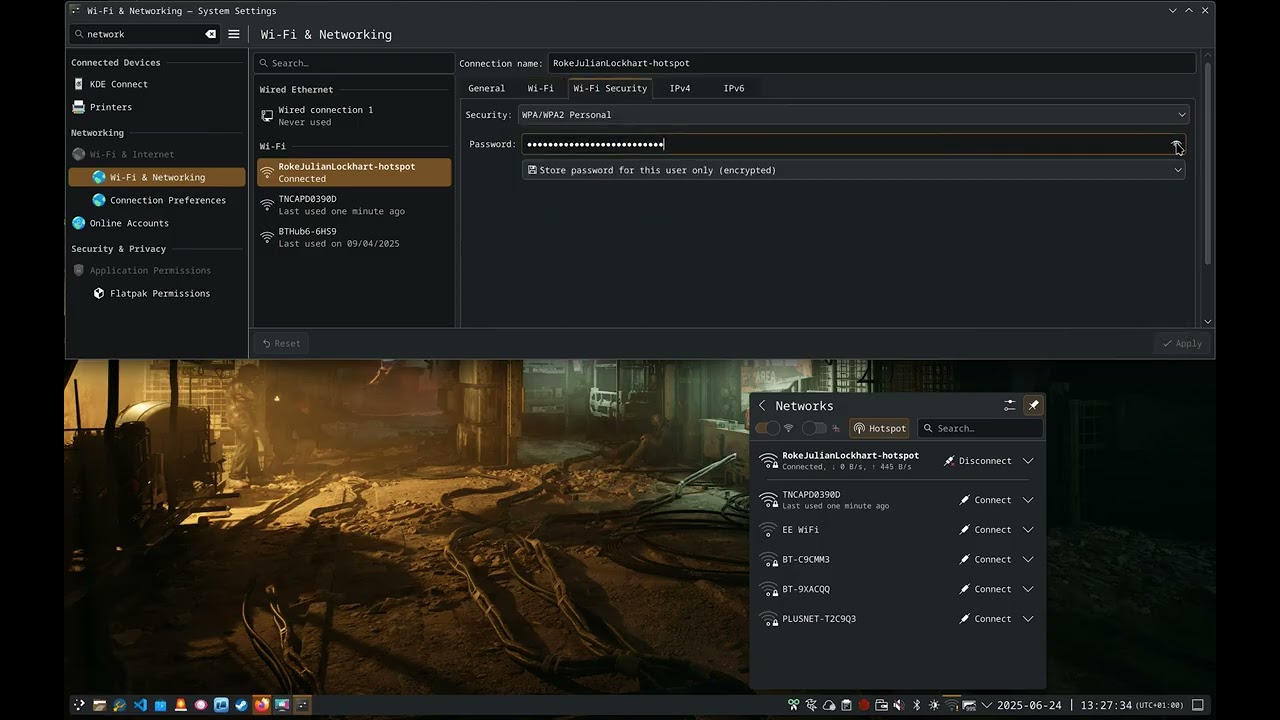Toggle the airplane mode switch in the Networks popup

[x=815, y=428]
